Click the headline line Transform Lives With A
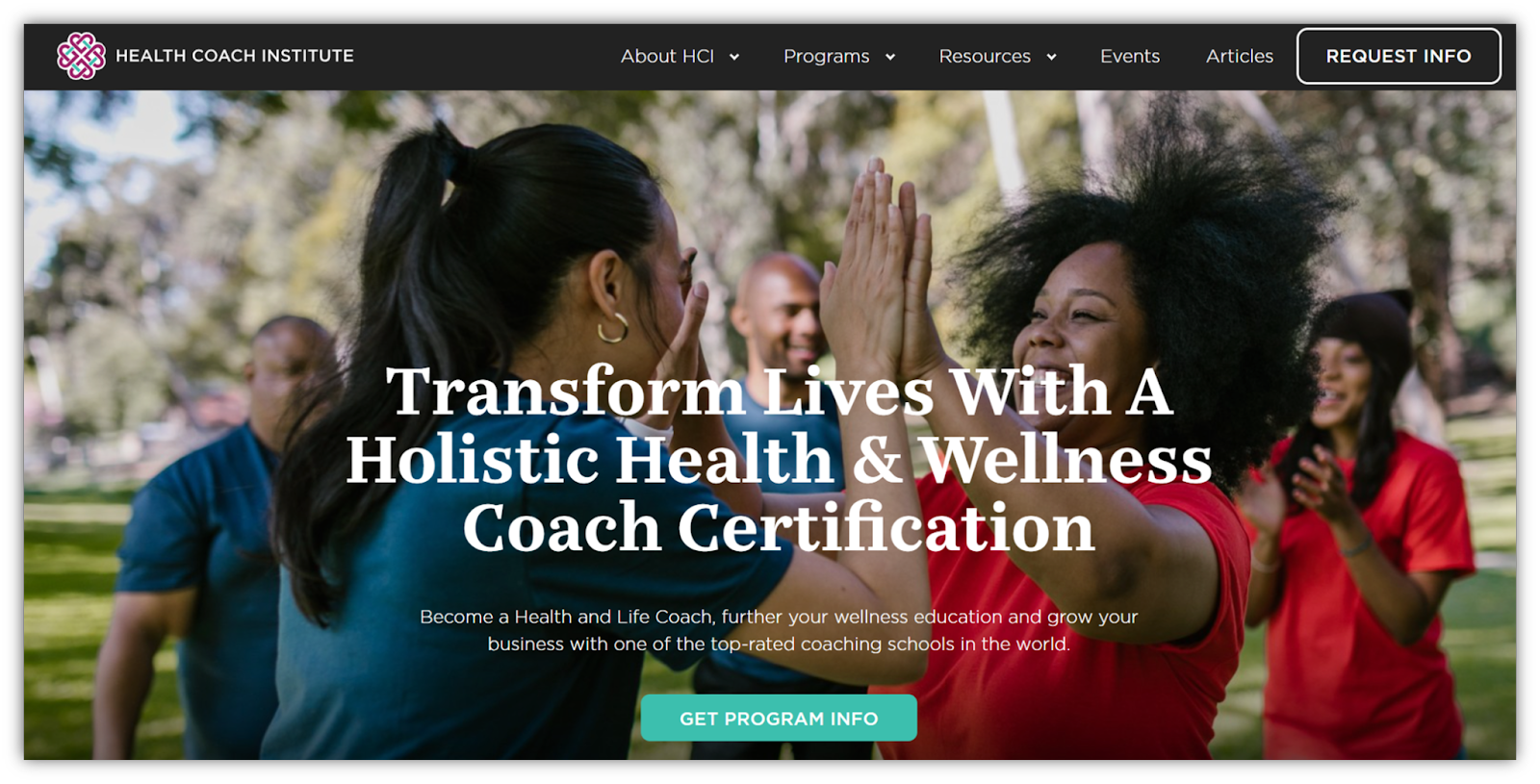 pyautogui.click(x=780, y=392)
